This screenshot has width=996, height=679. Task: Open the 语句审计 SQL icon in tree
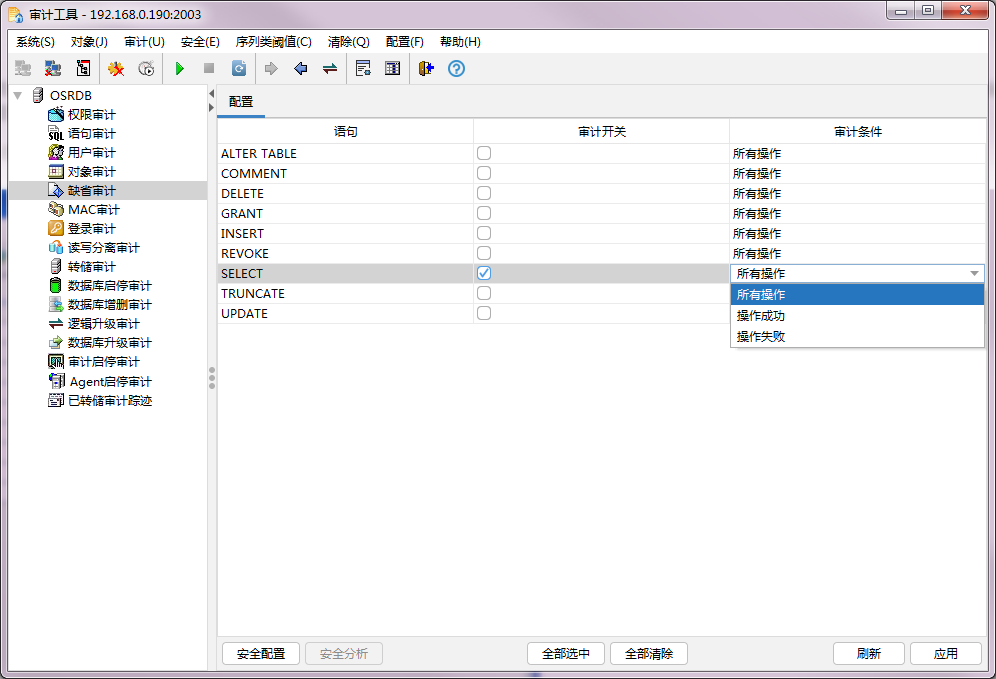coord(56,134)
